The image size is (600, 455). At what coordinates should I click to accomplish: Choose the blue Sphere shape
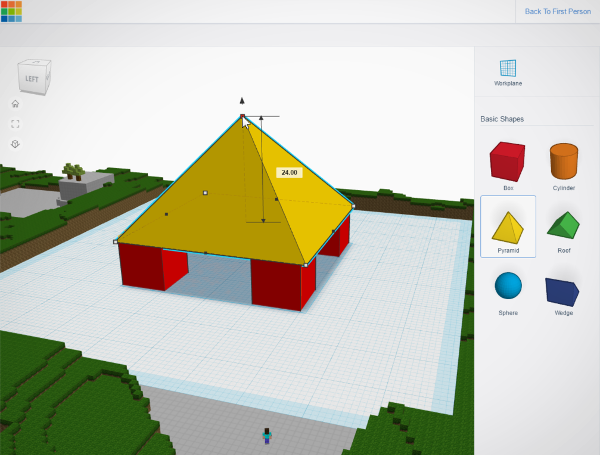pos(508,286)
